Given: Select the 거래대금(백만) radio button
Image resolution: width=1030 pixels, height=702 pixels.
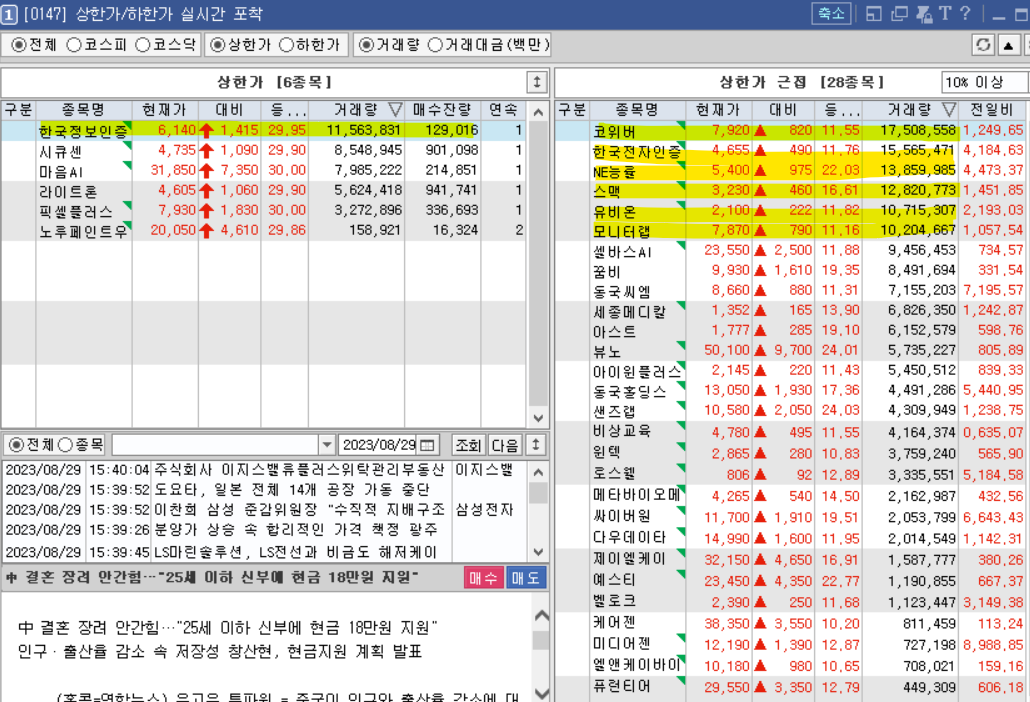Looking at the screenshot, I should coord(435,45).
